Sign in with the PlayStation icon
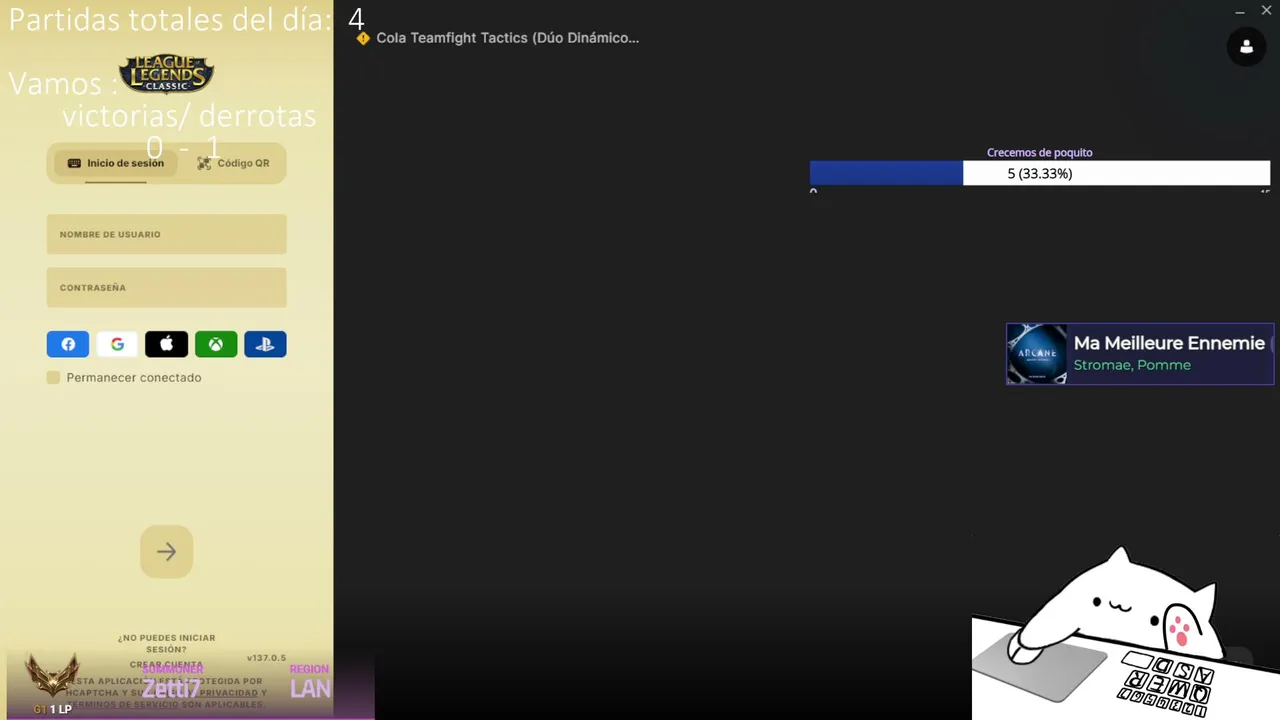The width and height of the screenshot is (1280, 720). (265, 344)
